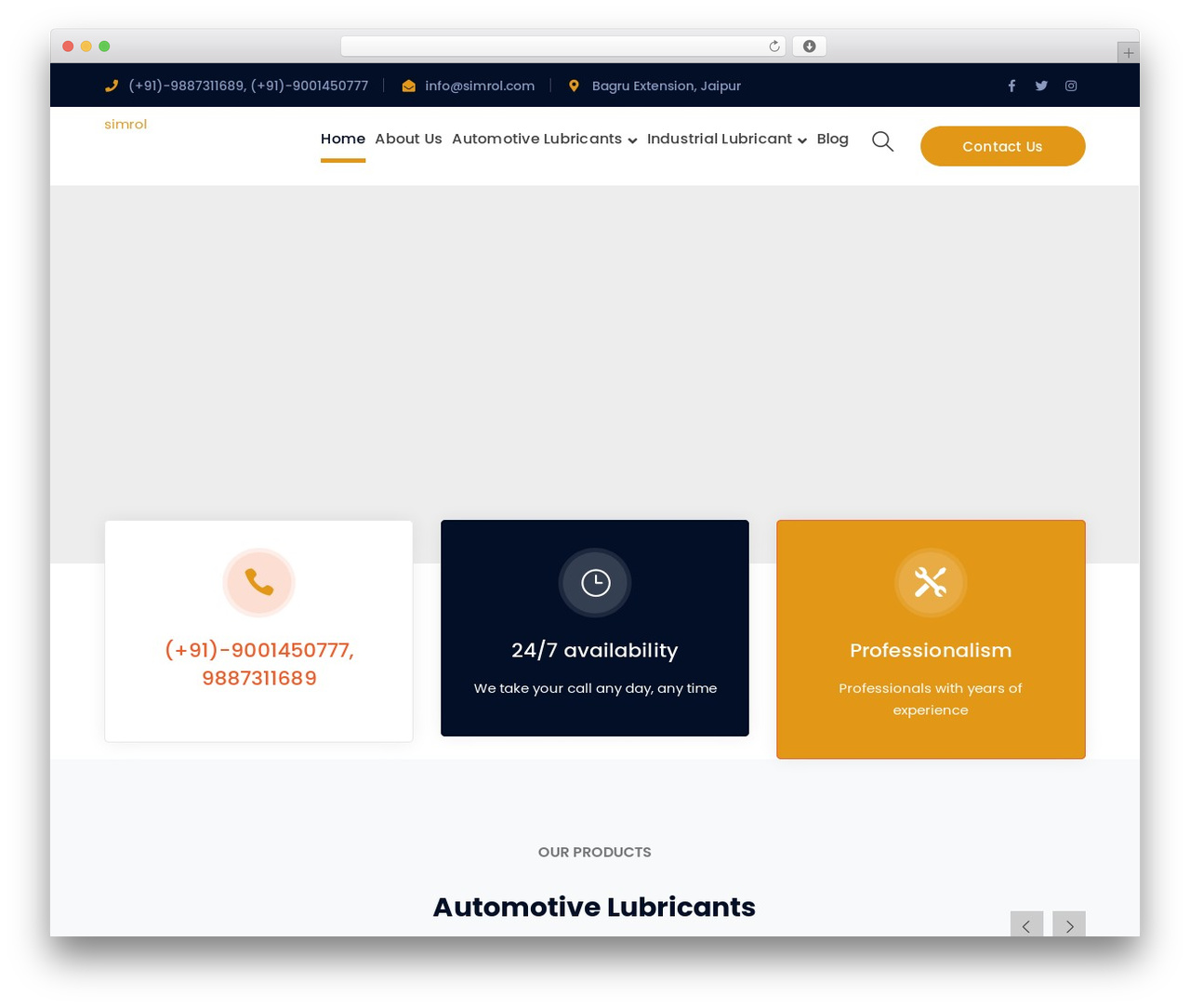This screenshot has width=1190, height=1008.
Task: Click the OUR PRODUCTS label
Action: click(x=595, y=852)
